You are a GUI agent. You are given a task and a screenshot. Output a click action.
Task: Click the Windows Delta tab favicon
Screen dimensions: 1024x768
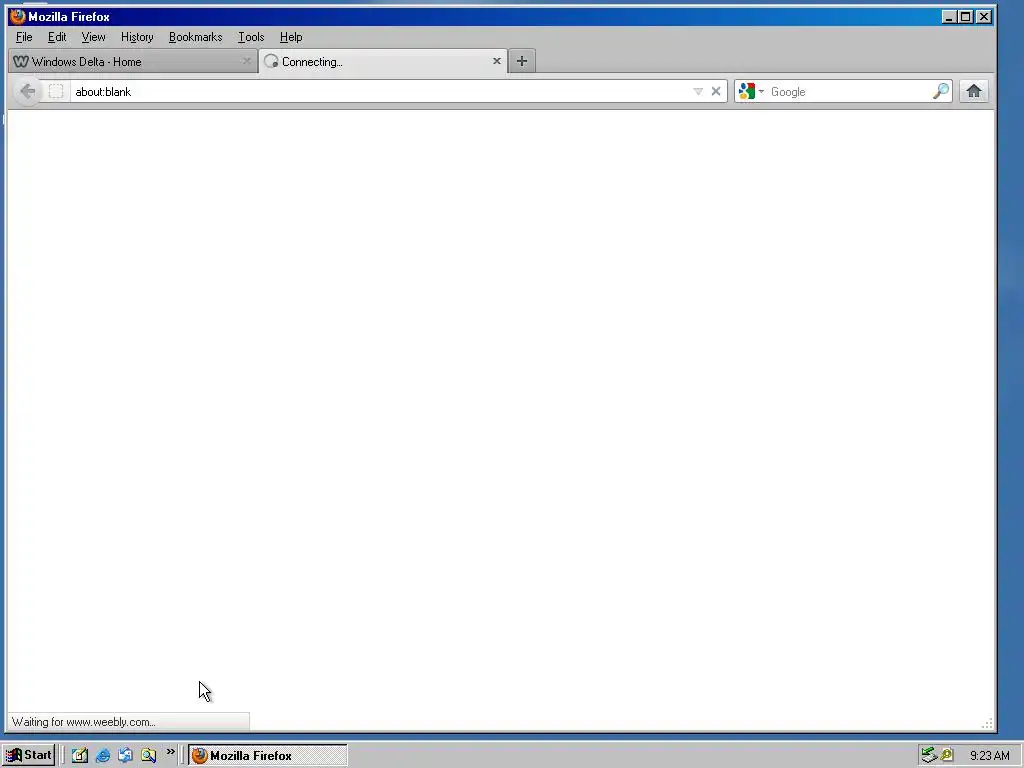pyautogui.click(x=21, y=61)
